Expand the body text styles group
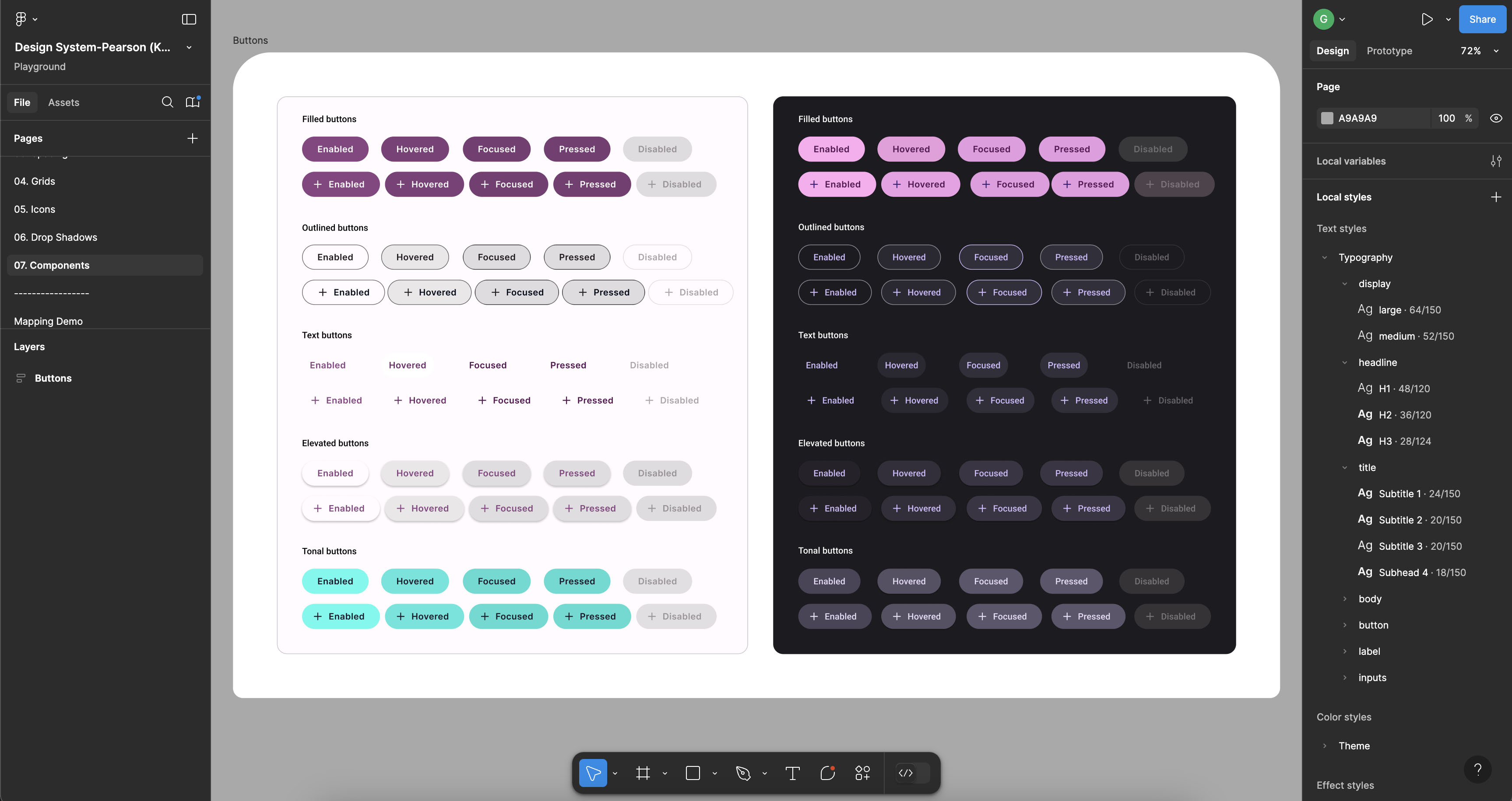Image resolution: width=1512 pixels, height=801 pixels. (x=1345, y=598)
